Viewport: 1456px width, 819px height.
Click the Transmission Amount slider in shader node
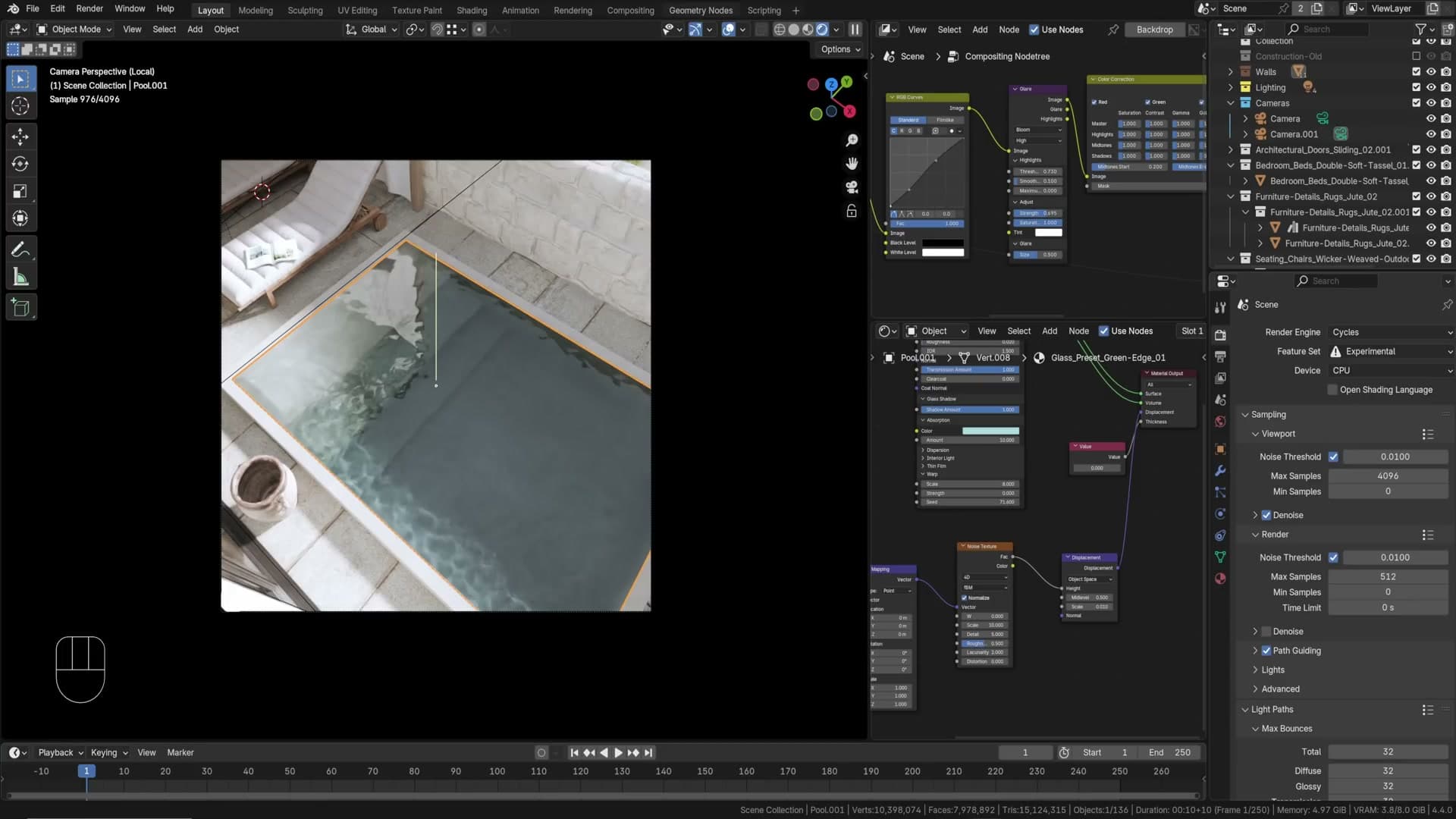coord(970,370)
